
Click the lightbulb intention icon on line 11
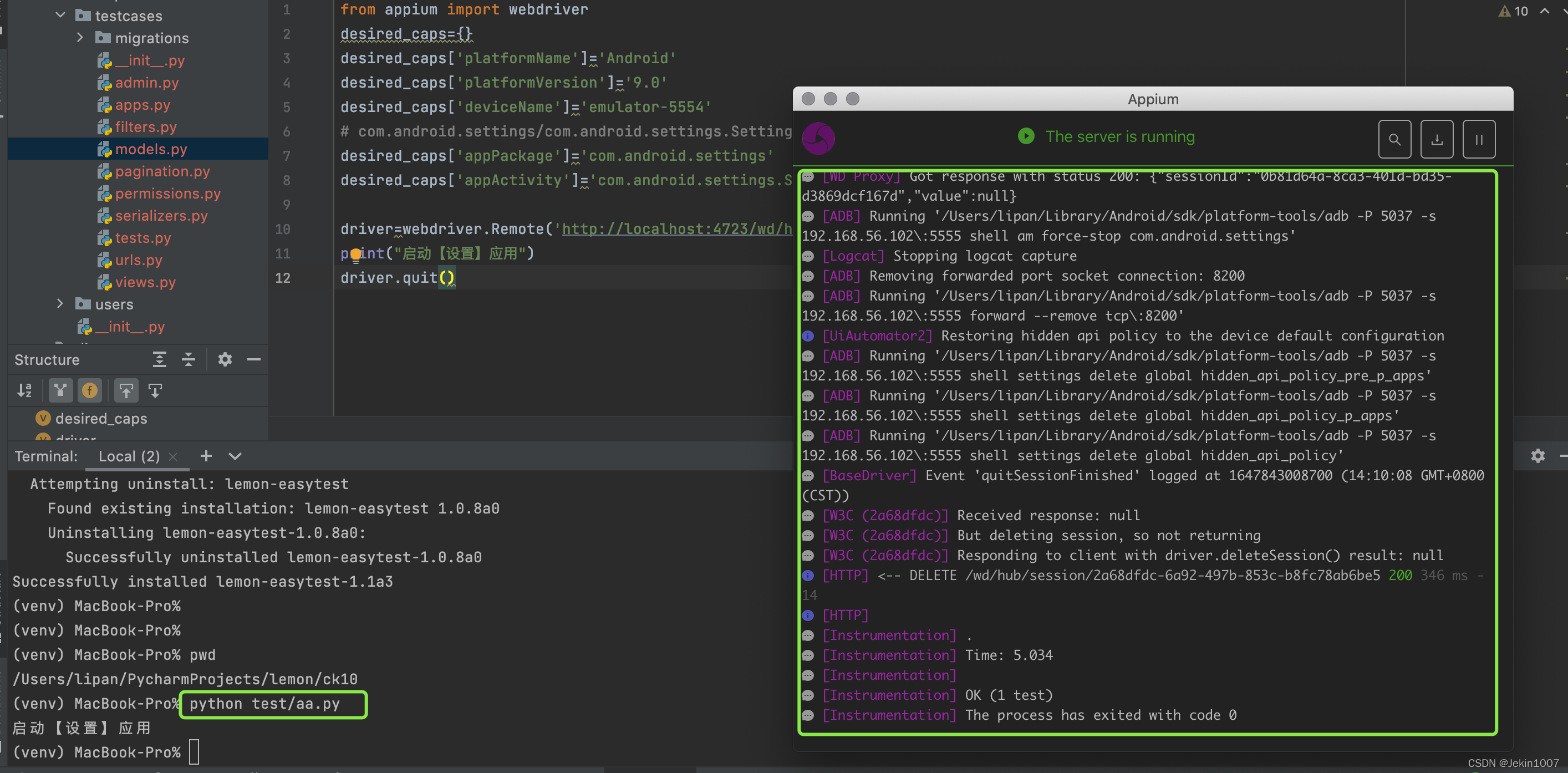355,255
